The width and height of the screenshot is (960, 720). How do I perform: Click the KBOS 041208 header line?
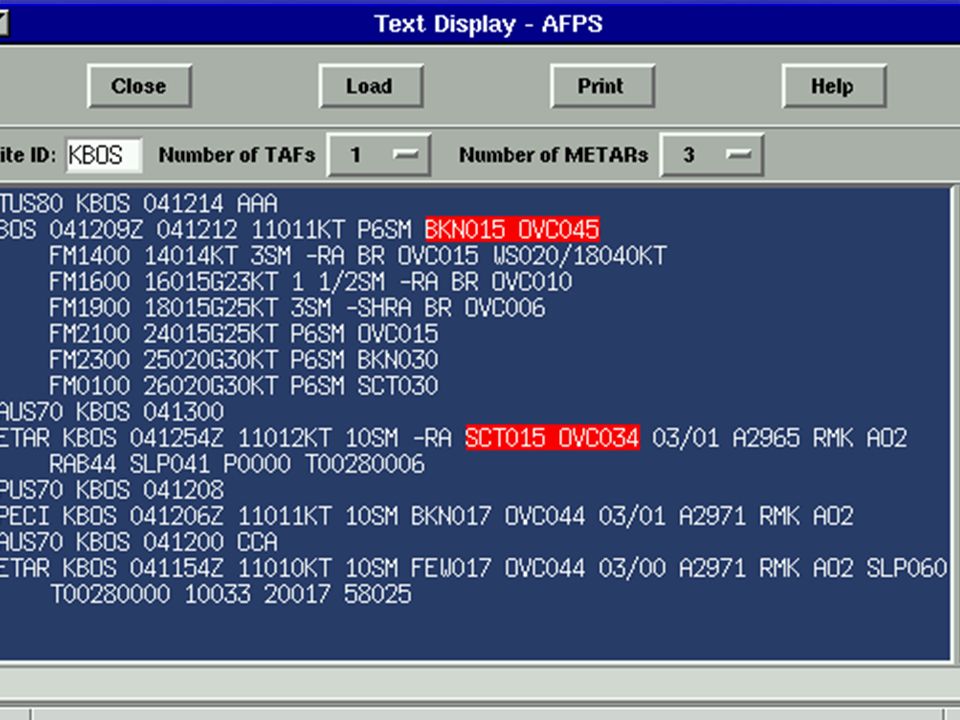pos(112,490)
